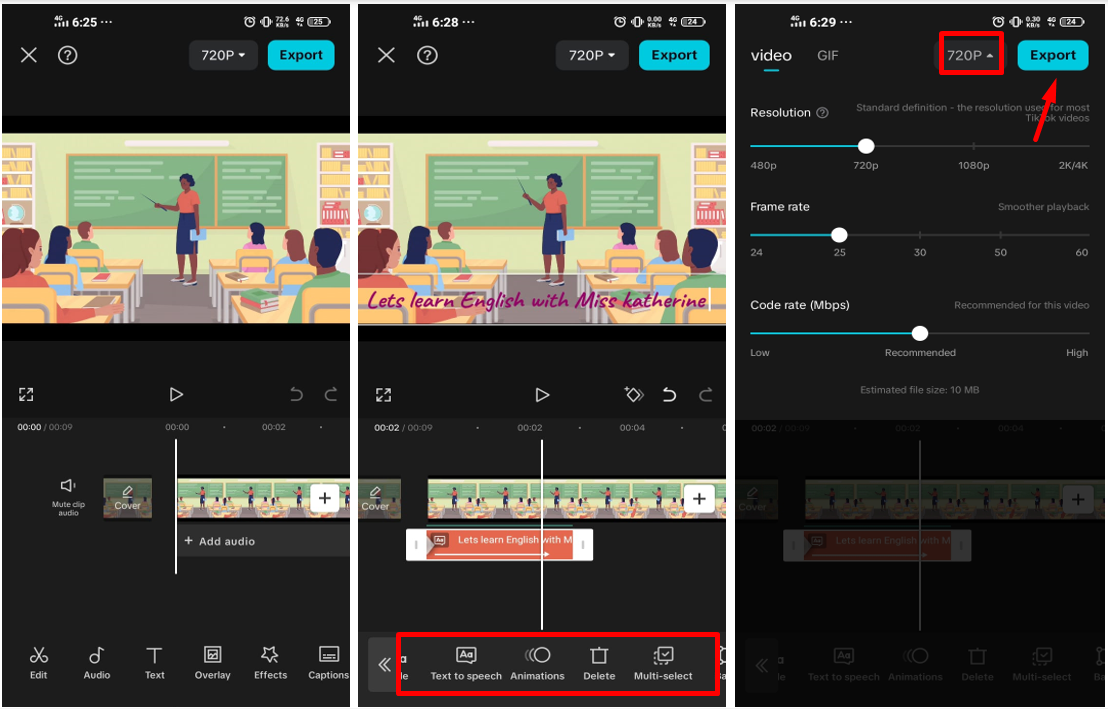Enable Multi-select mode
The width and height of the screenshot is (1108, 709).
coord(663,664)
